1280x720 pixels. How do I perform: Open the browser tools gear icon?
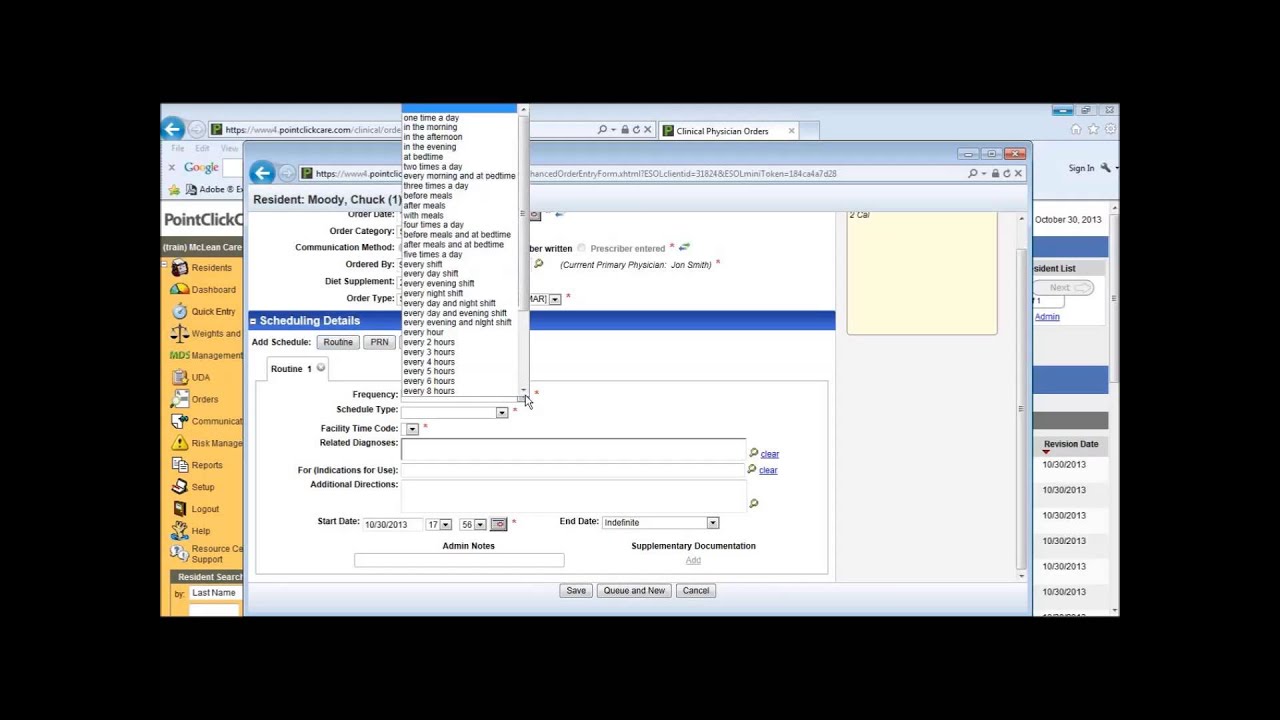1110,129
